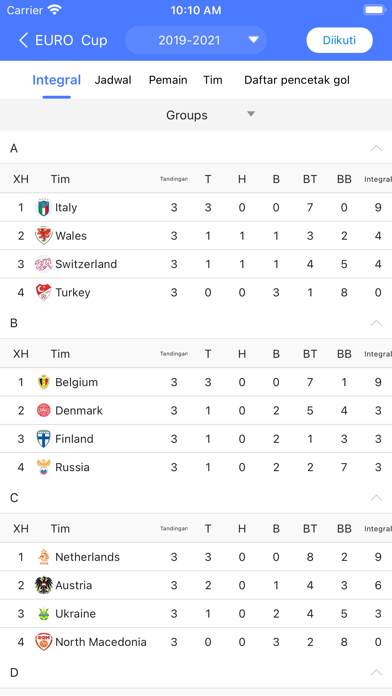
Task: Collapse Group A standings
Action: [x=376, y=148]
